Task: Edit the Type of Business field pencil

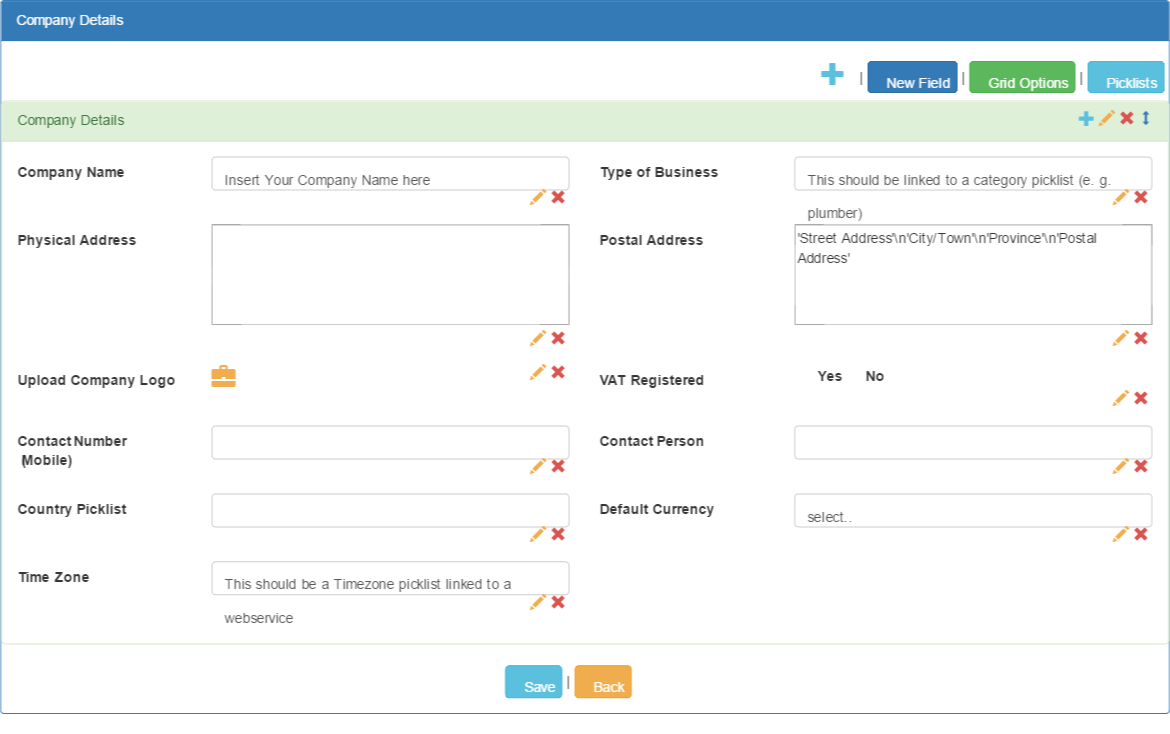Action: pos(1121,197)
